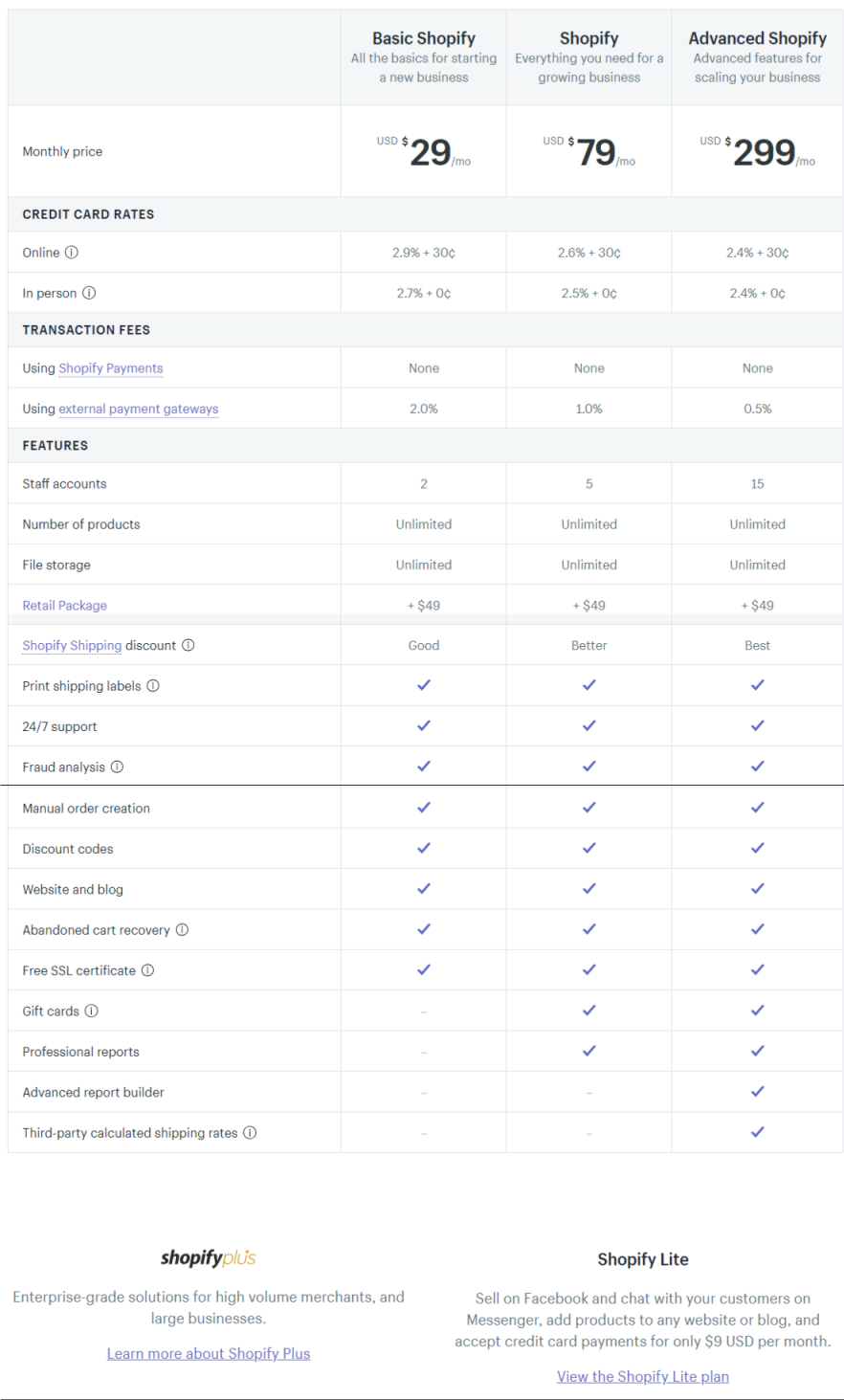Viewport: 844px width, 1400px height.
Task: Show the Fraud analysis info tooltip
Action: point(117,767)
